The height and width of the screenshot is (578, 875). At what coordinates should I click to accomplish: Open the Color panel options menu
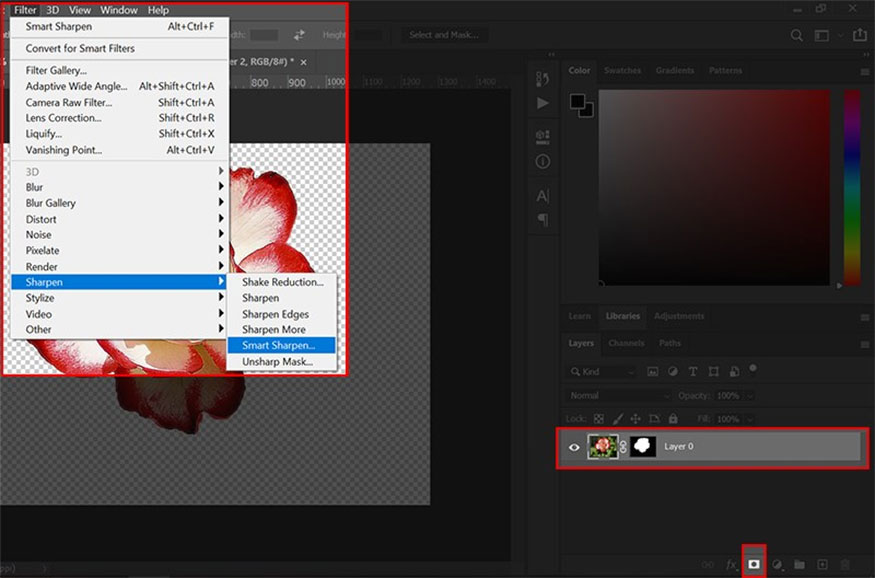(x=866, y=71)
